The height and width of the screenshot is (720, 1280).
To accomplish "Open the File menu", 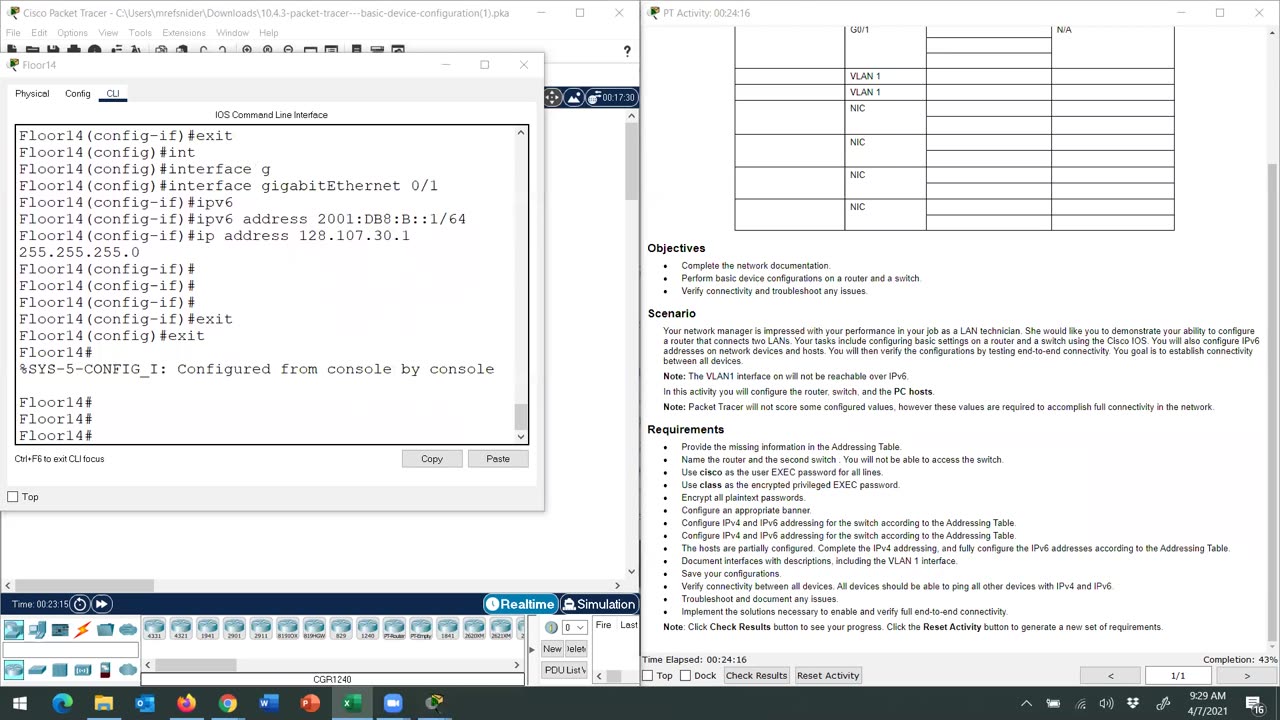I will tap(13, 33).
